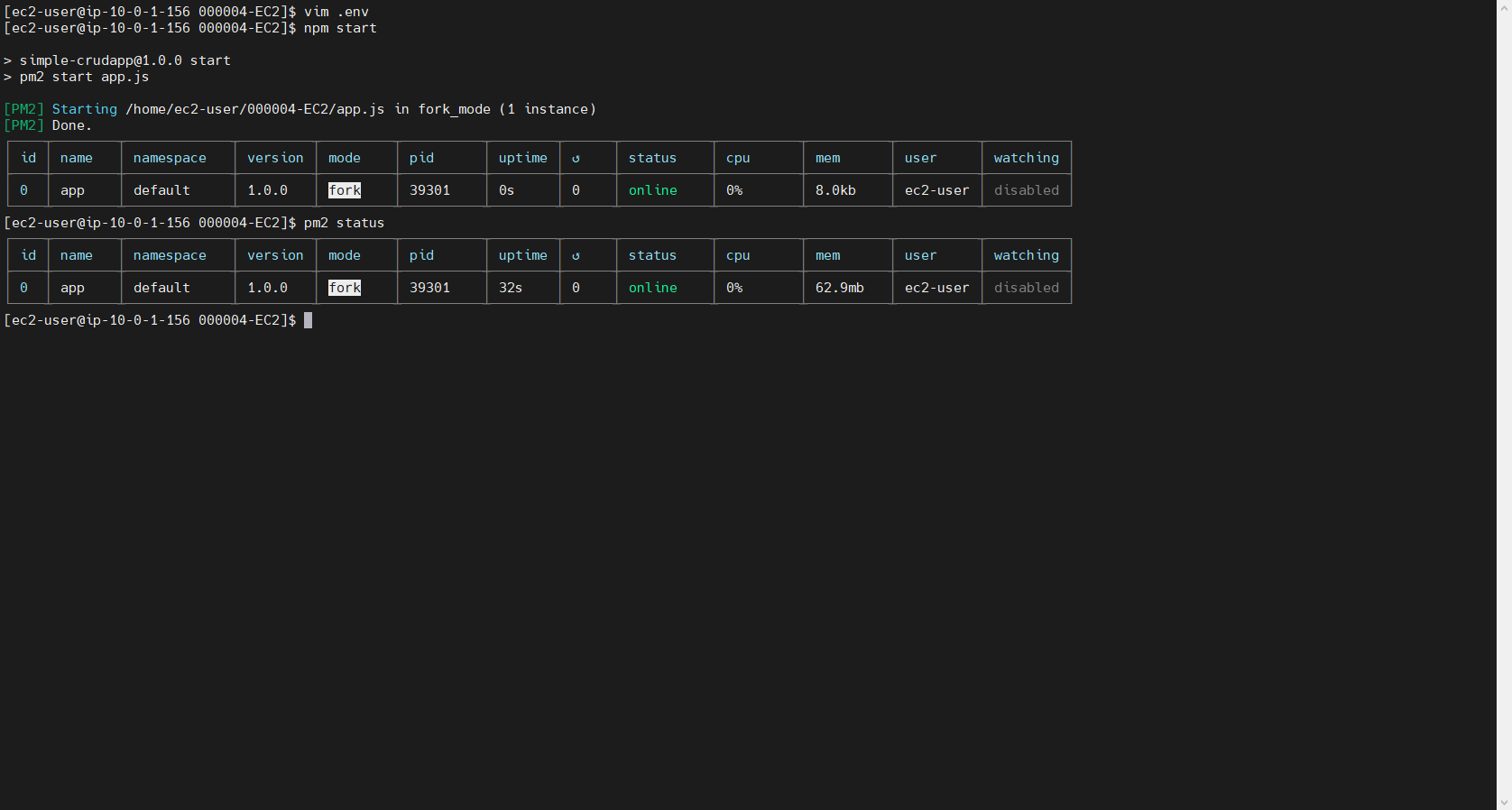Click the app.js file path in PM2 Starting line
The image size is (1512, 810).
[x=254, y=109]
